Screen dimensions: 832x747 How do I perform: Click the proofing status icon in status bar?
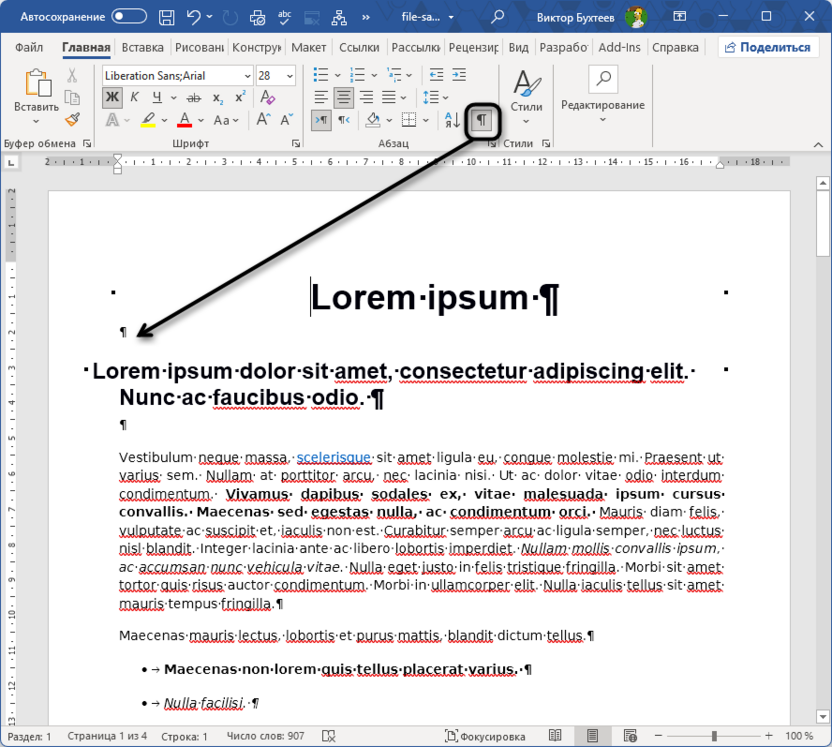(x=328, y=736)
